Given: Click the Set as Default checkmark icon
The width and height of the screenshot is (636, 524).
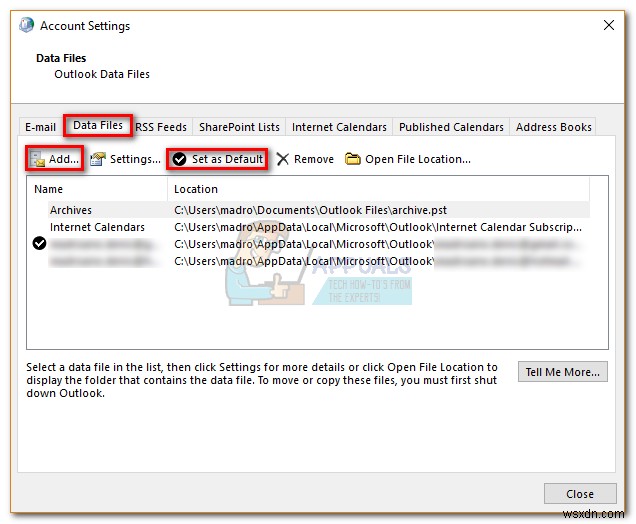Looking at the screenshot, I should tap(179, 159).
